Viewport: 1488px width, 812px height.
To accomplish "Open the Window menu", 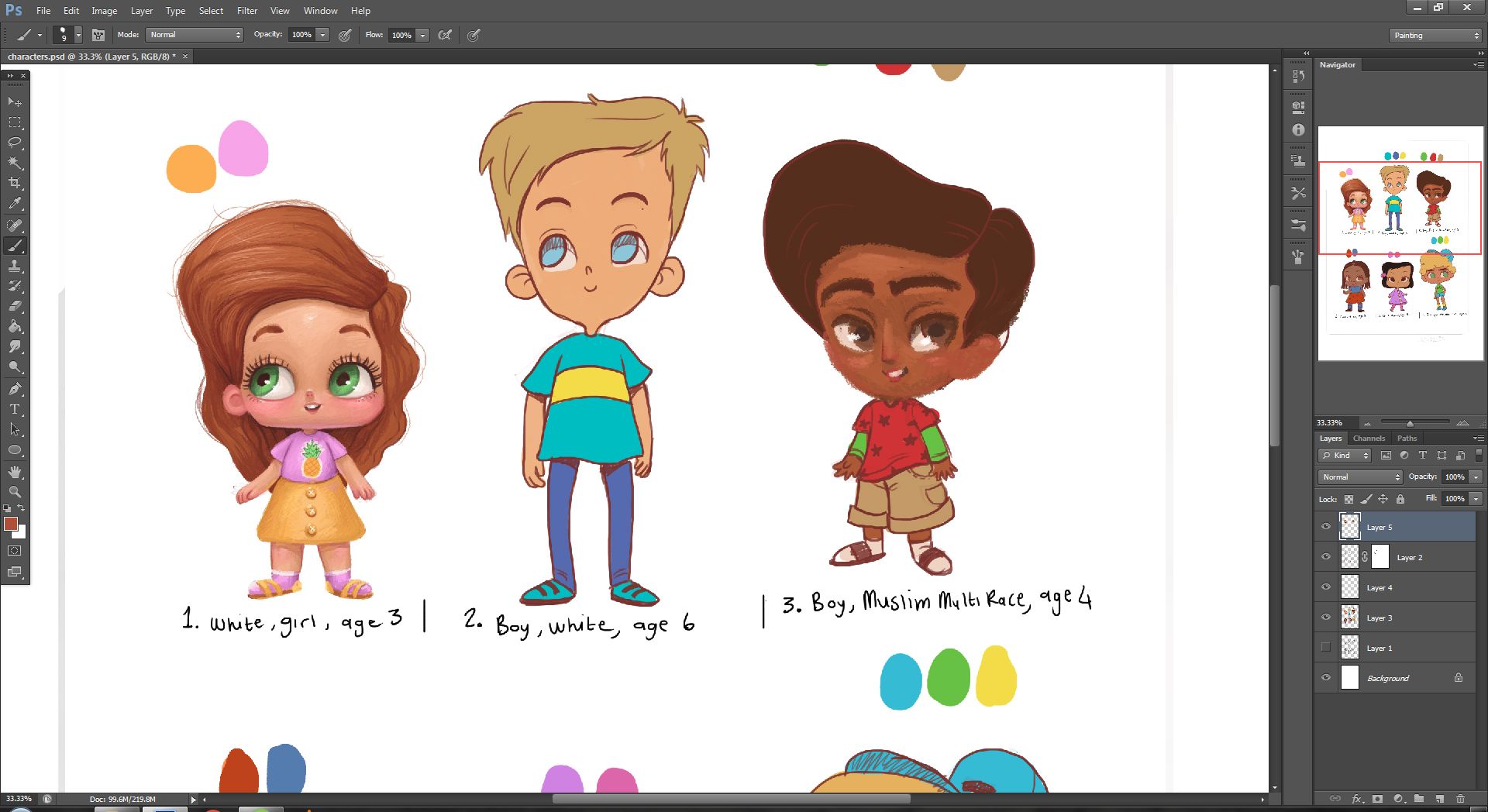I will [x=320, y=11].
